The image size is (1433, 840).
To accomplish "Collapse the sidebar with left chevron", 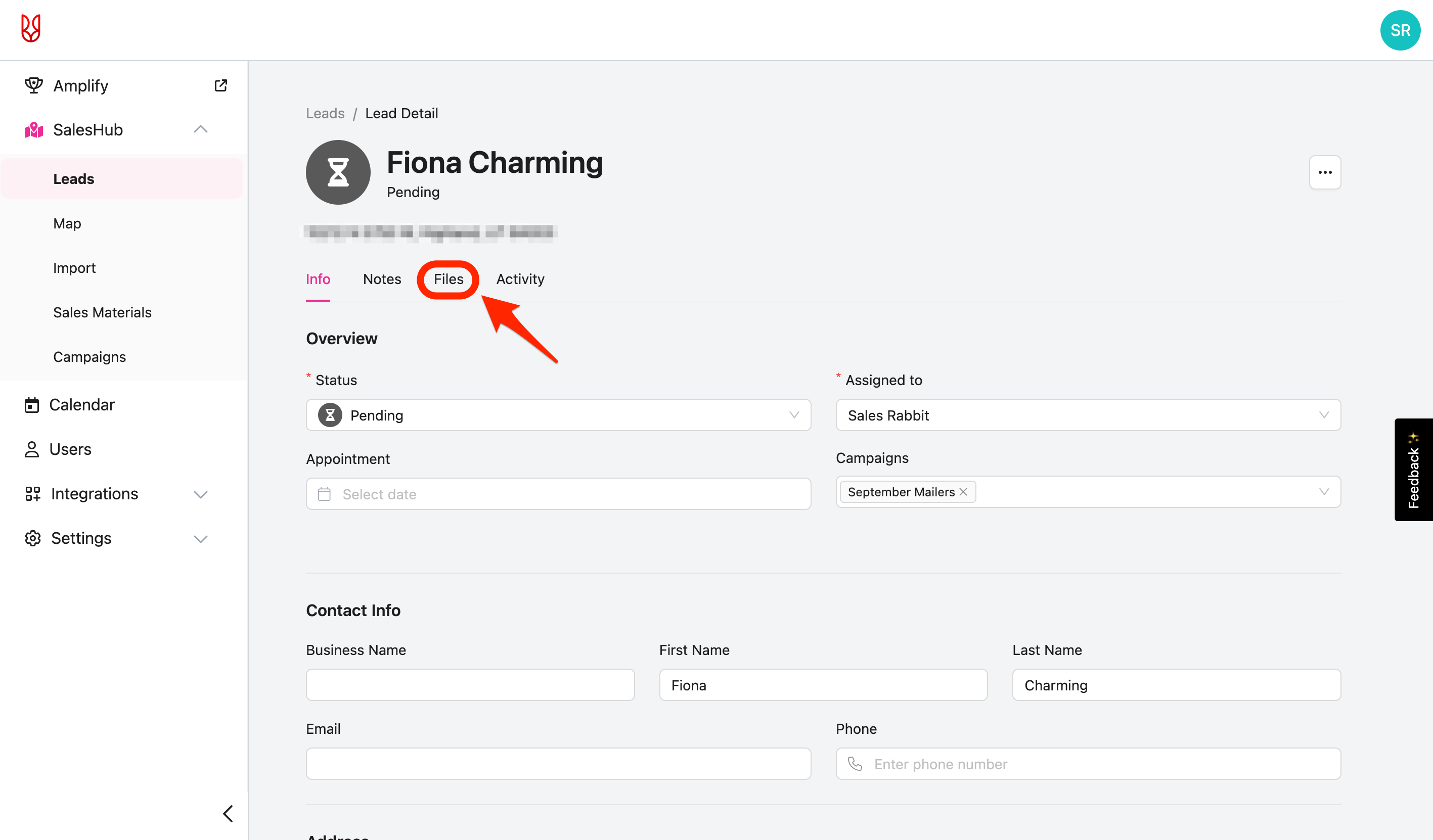I will click(x=228, y=813).
